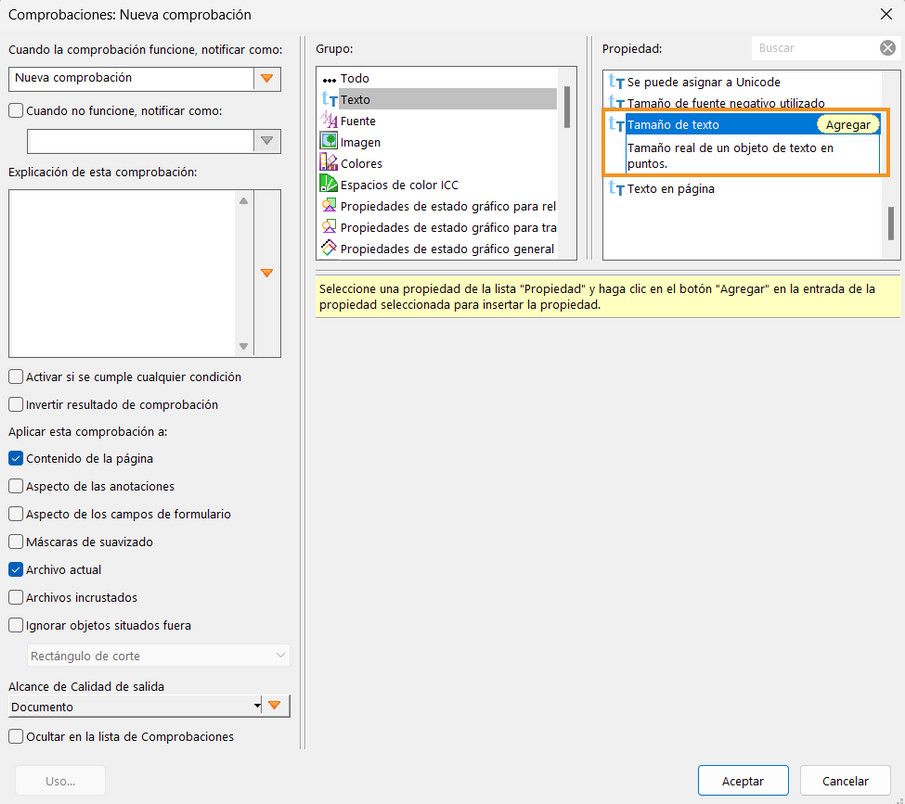Click inside the explanation text area

coord(122,273)
